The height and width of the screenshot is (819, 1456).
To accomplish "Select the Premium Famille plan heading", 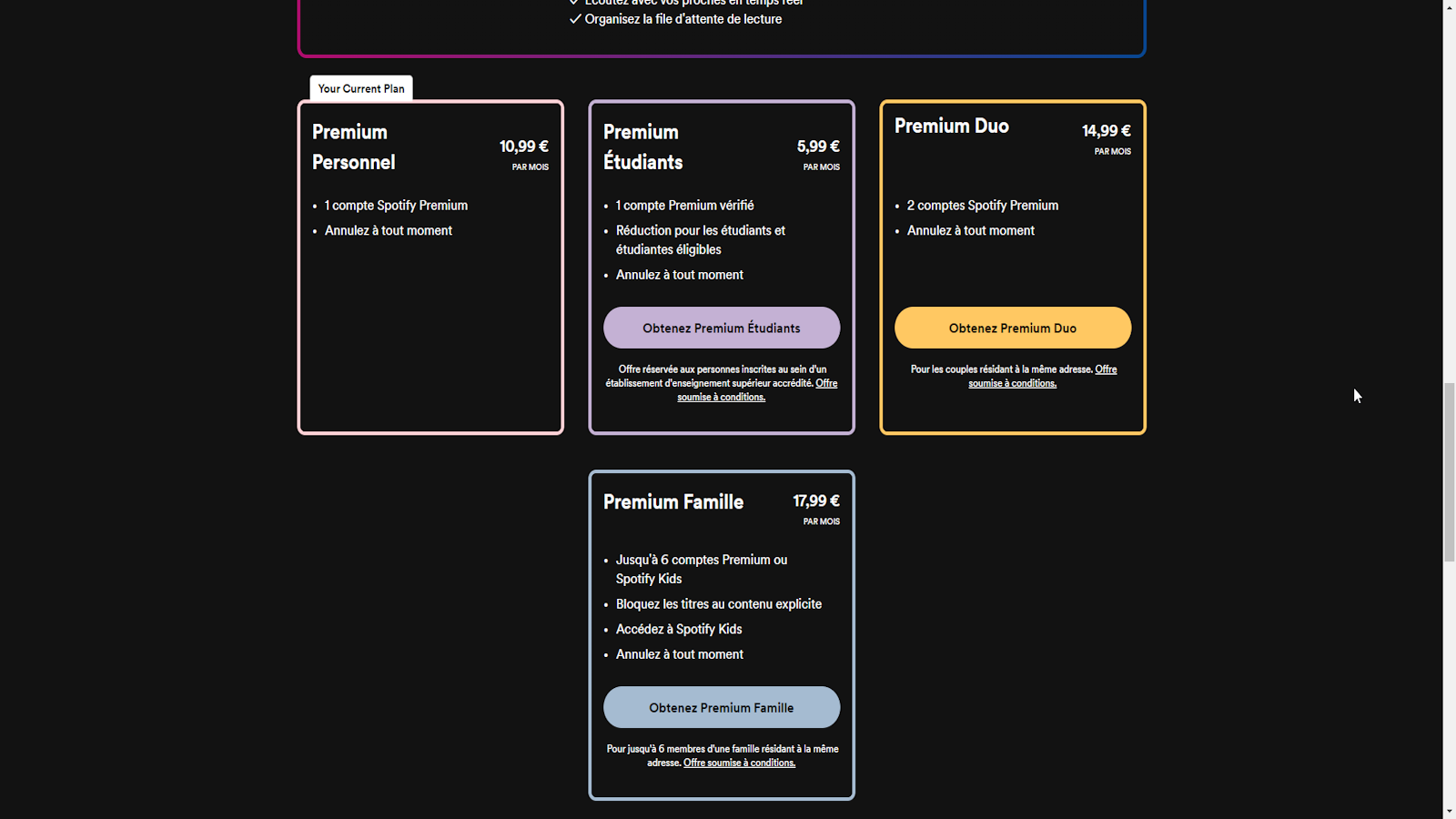I will [672, 502].
